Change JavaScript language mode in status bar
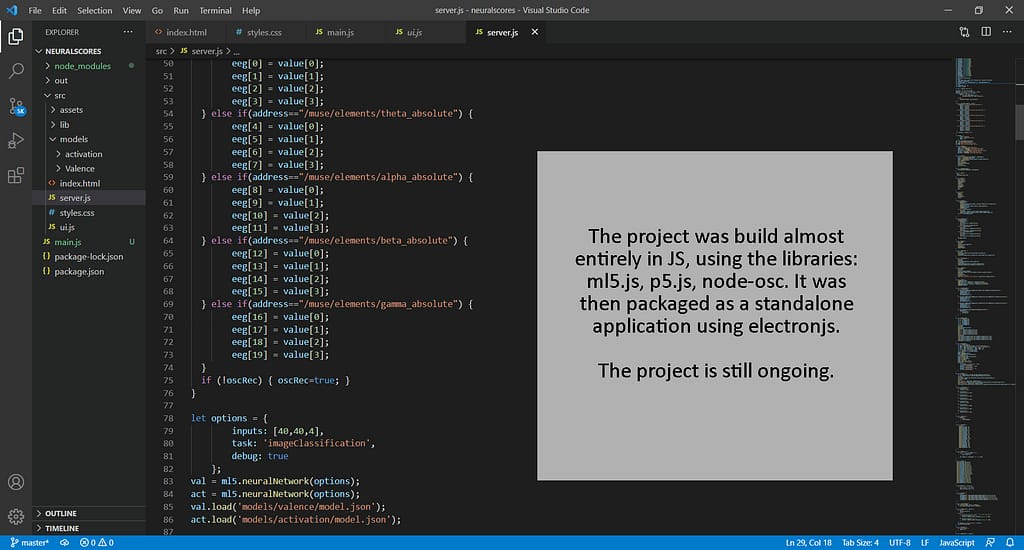Image resolution: width=1024 pixels, height=550 pixels. (955, 542)
